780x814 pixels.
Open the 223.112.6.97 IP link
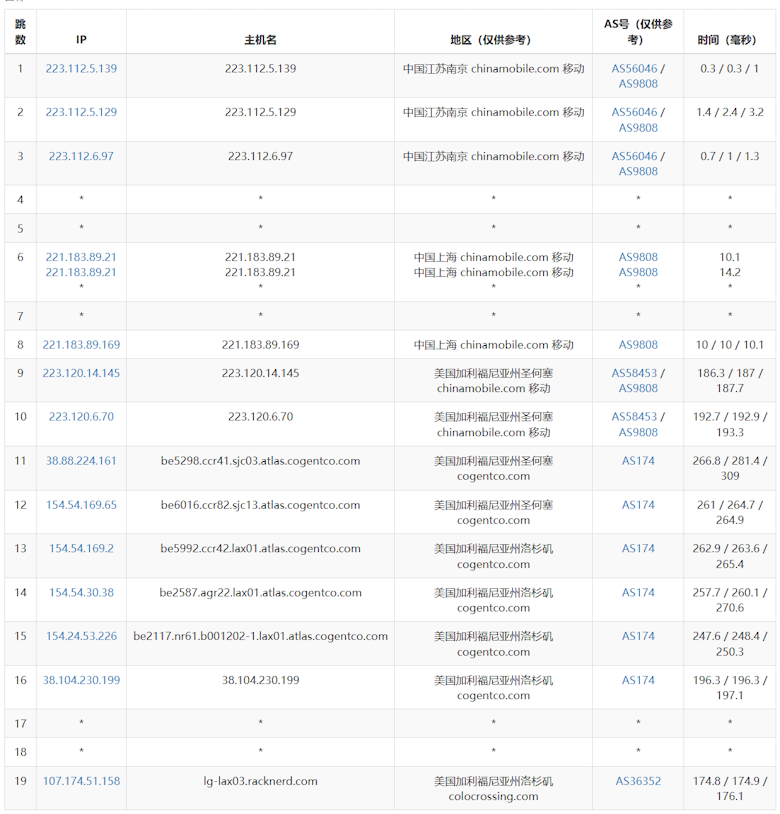(x=81, y=156)
